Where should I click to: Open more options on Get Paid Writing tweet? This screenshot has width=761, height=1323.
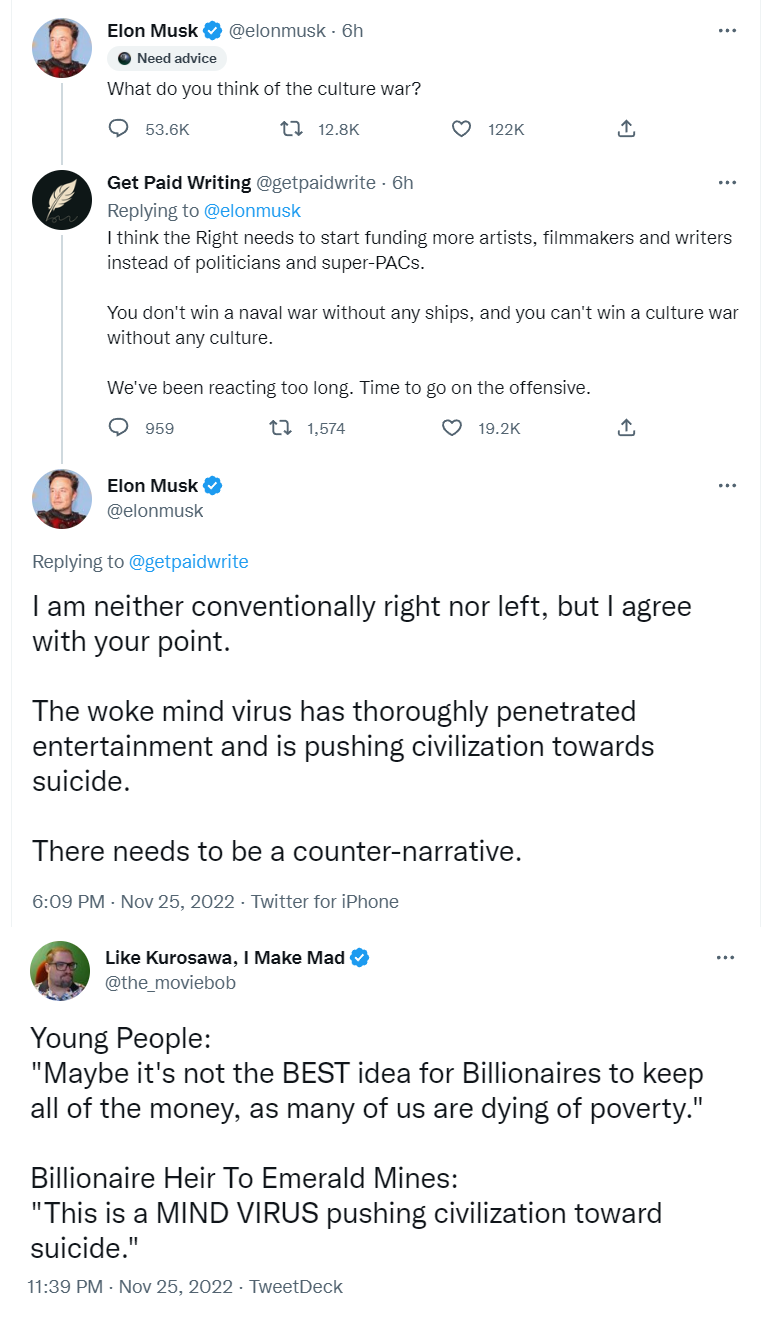tap(727, 183)
